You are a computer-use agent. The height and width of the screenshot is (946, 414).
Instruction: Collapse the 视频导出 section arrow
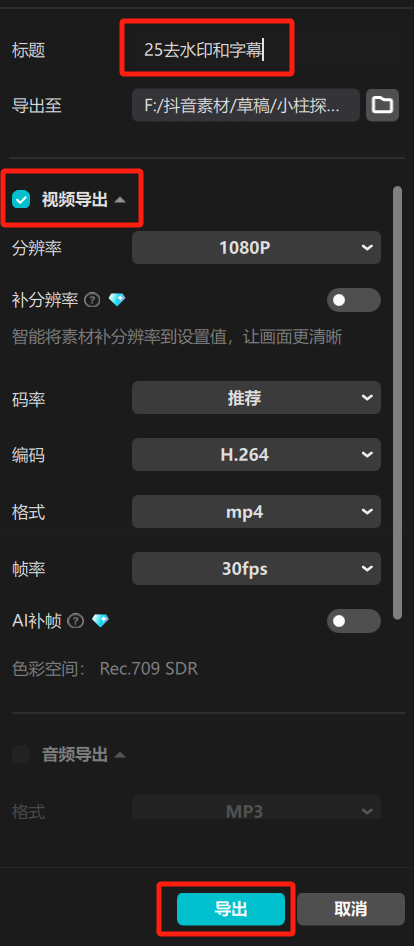pyautogui.click(x=120, y=200)
